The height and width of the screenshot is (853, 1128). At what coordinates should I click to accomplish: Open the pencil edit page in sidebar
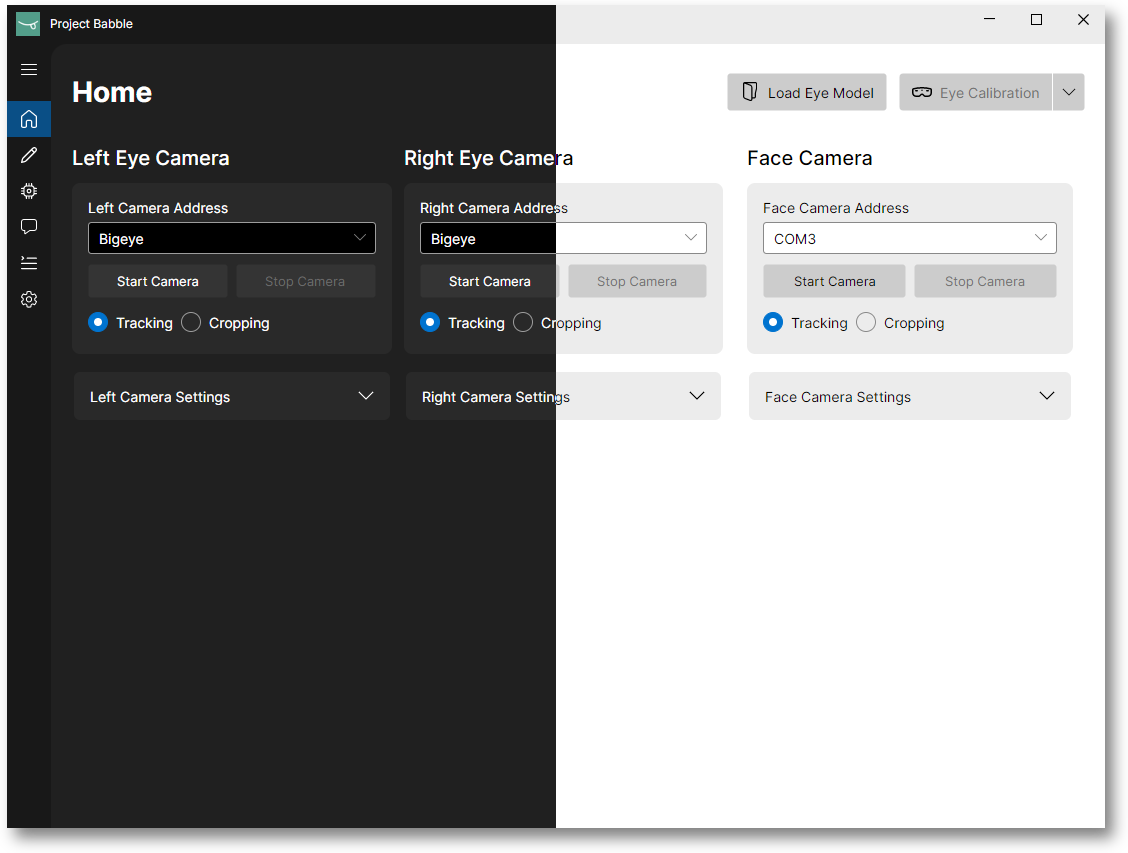pos(29,155)
